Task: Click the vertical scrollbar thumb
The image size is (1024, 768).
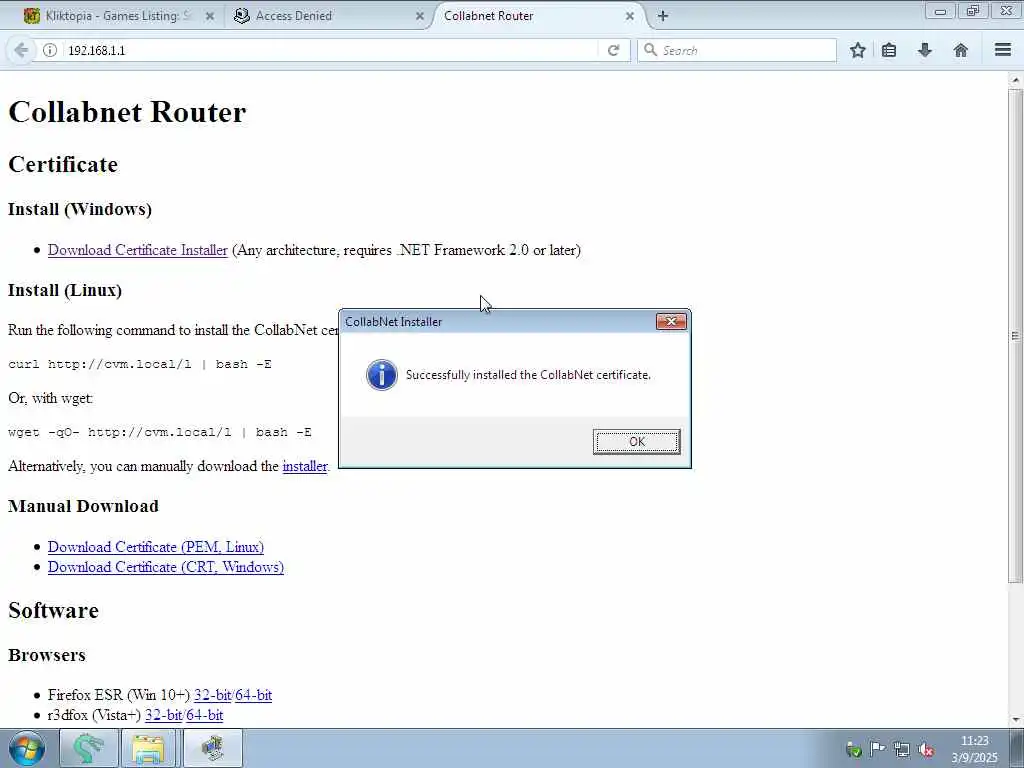Action: coord(1015,336)
